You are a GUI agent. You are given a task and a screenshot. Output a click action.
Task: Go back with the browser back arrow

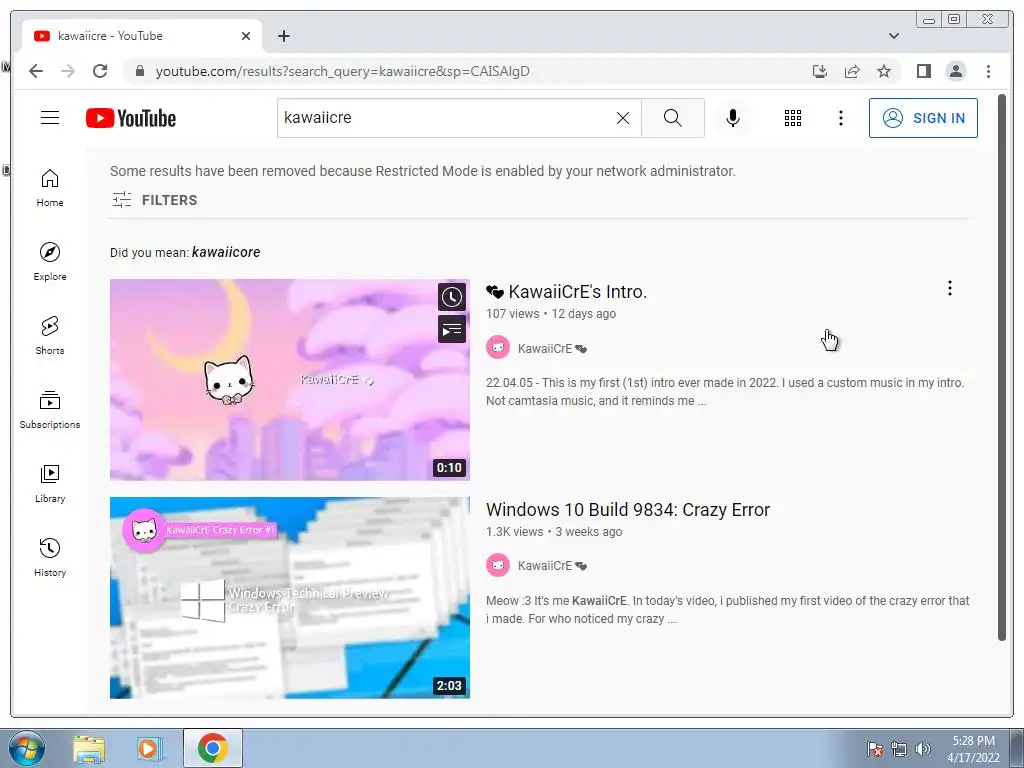[36, 71]
